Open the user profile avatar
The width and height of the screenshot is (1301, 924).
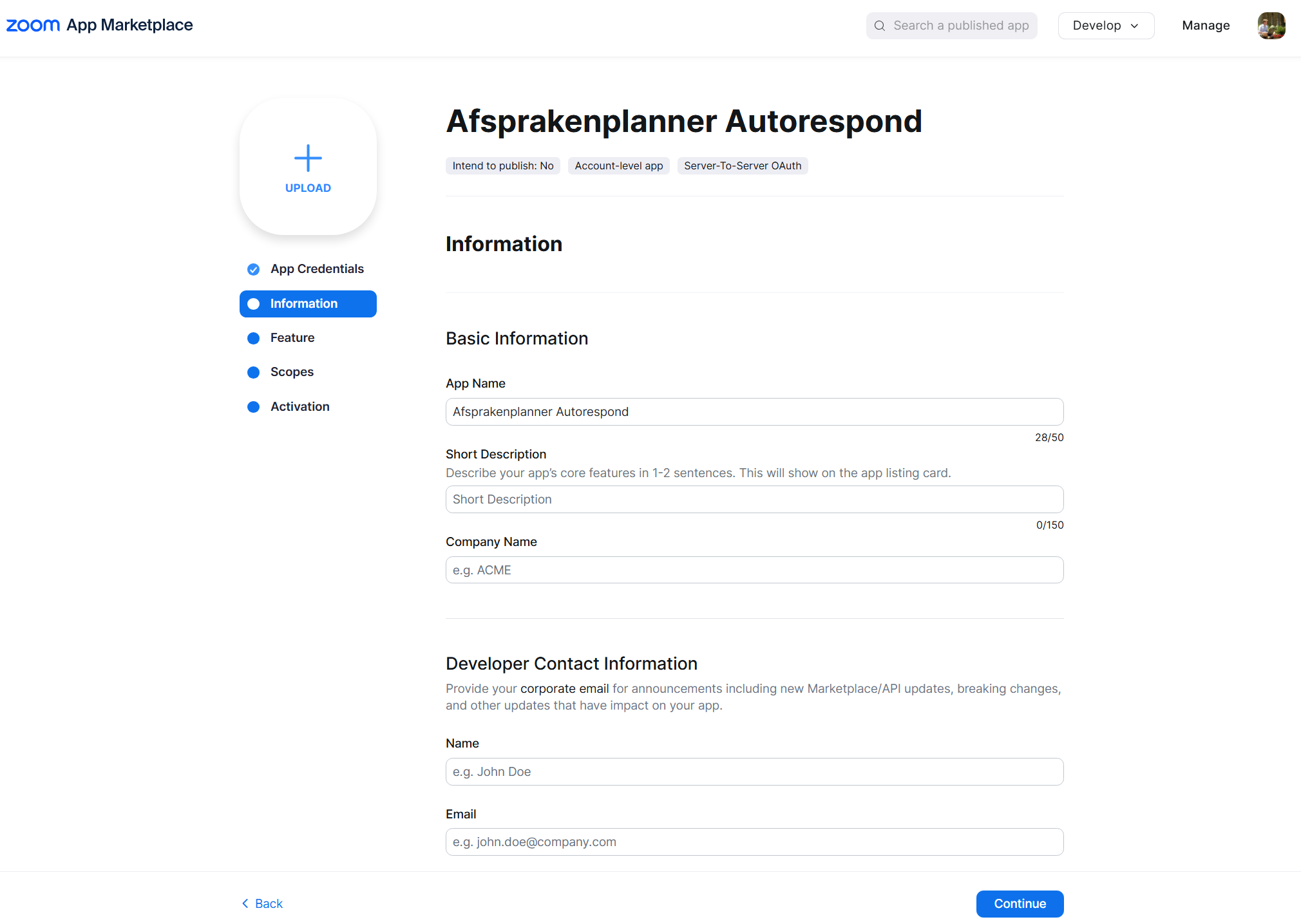tap(1271, 26)
